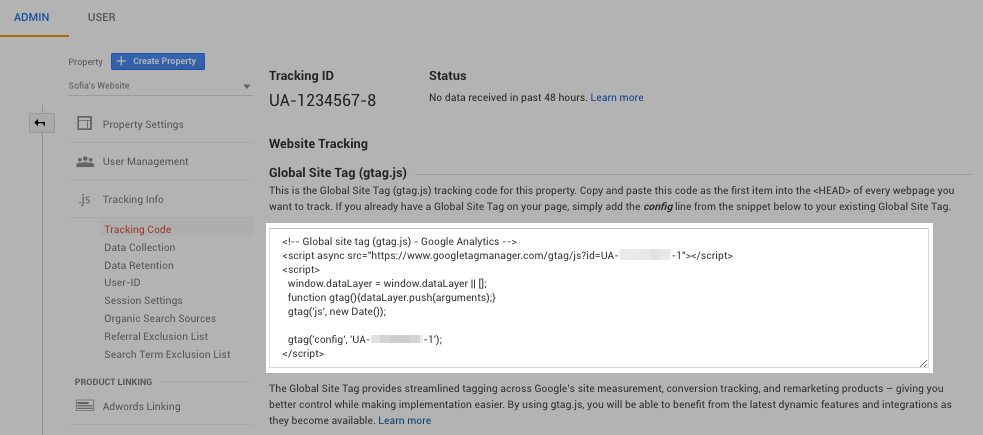This screenshot has width=983, height=435.
Task: Open the User-ID option
Action: pos(122,282)
